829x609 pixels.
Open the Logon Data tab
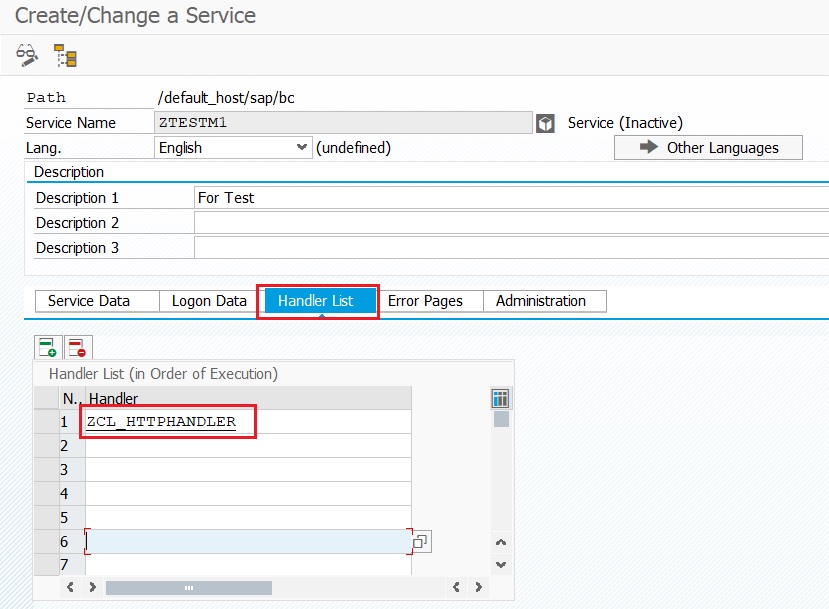209,301
